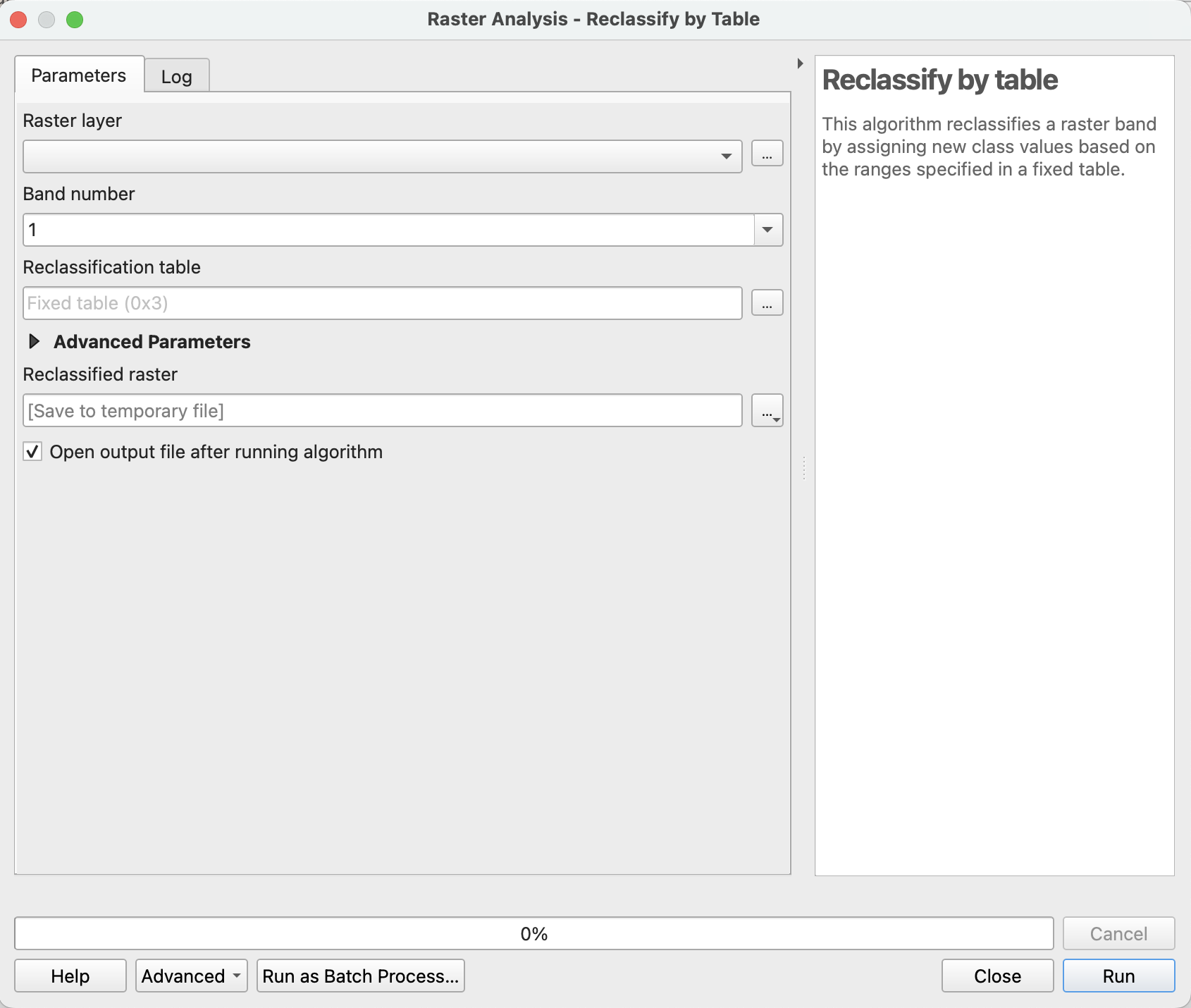The width and height of the screenshot is (1191, 1008).
Task: Close the dialog with Close button
Action: pos(997,976)
